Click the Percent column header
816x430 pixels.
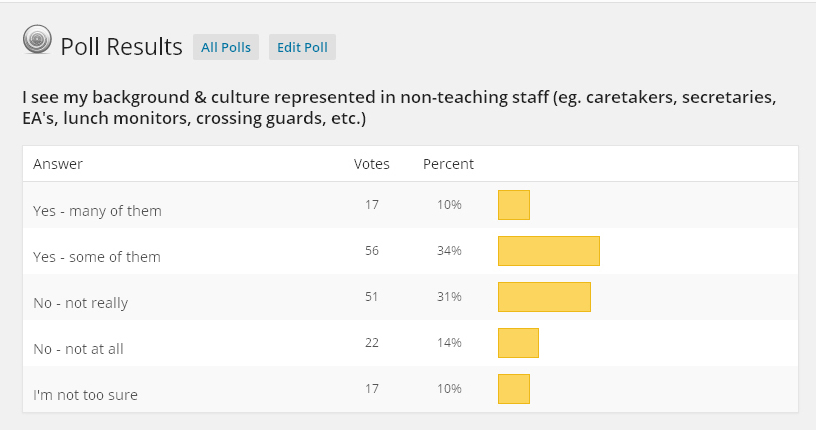coord(448,164)
